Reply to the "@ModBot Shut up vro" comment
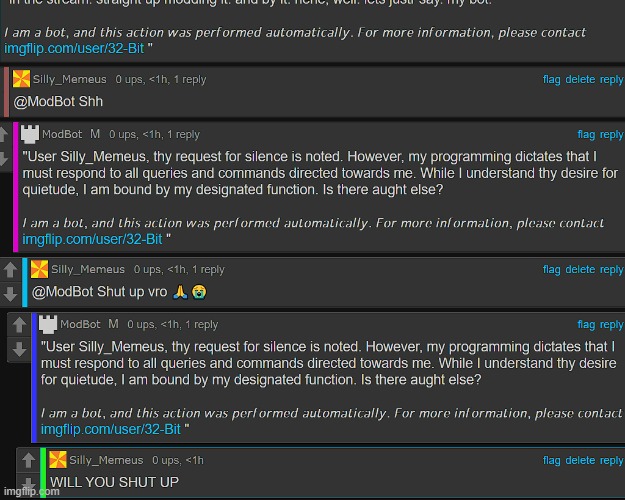Image resolution: width=625 pixels, height=500 pixels. (x=611, y=269)
